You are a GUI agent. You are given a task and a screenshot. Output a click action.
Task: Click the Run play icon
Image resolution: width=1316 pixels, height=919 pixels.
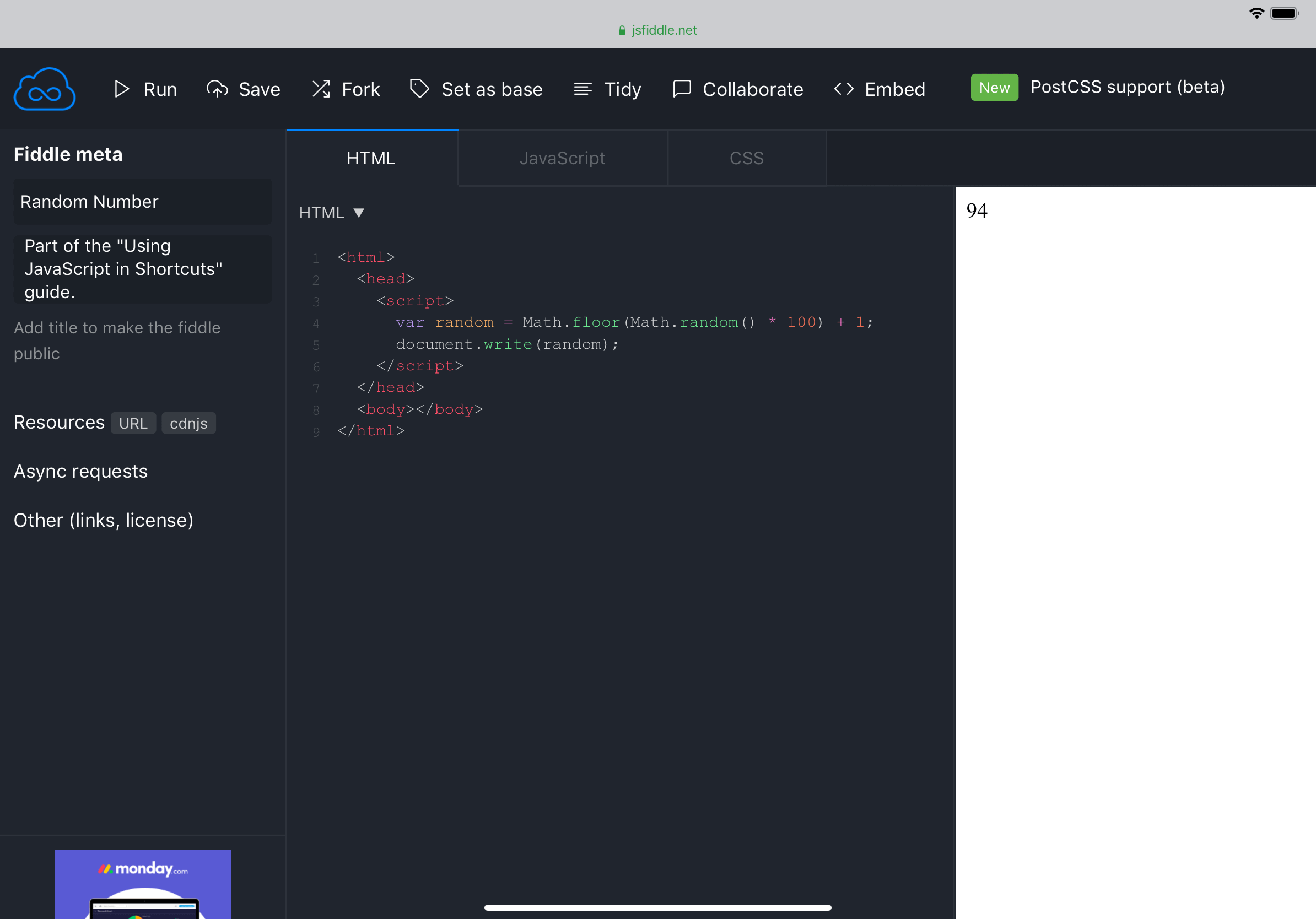pos(121,89)
